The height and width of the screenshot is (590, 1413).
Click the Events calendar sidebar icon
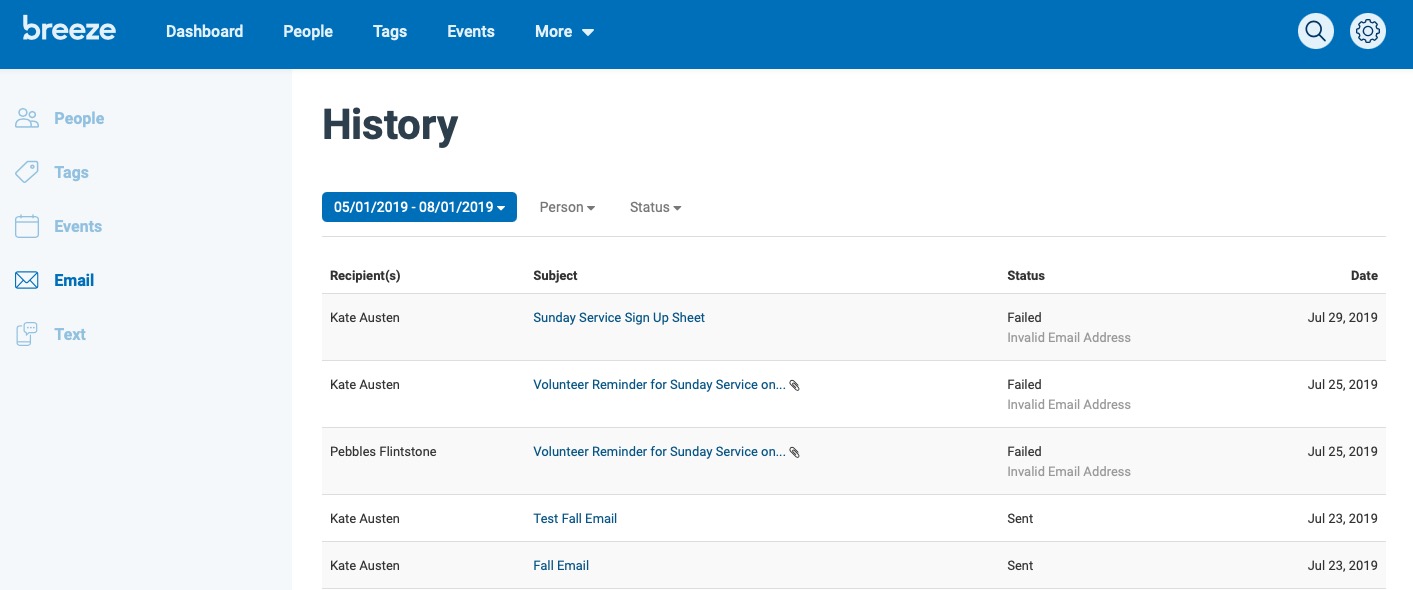tap(27, 227)
